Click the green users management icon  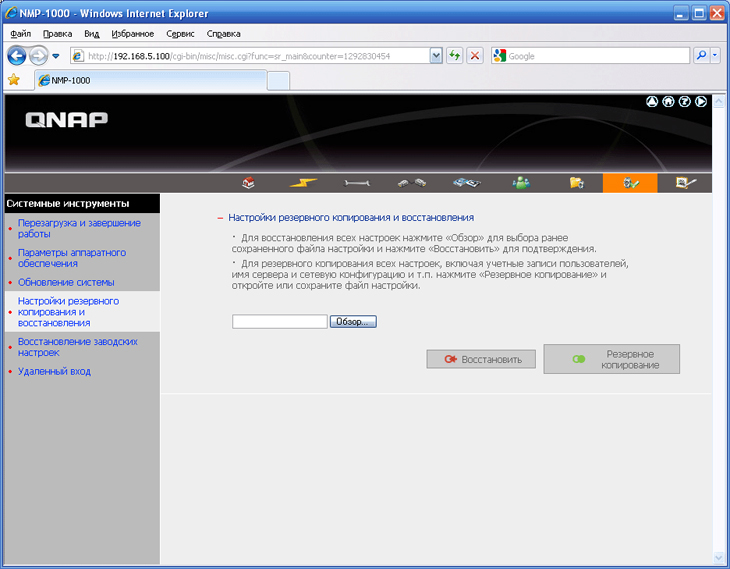[521, 183]
